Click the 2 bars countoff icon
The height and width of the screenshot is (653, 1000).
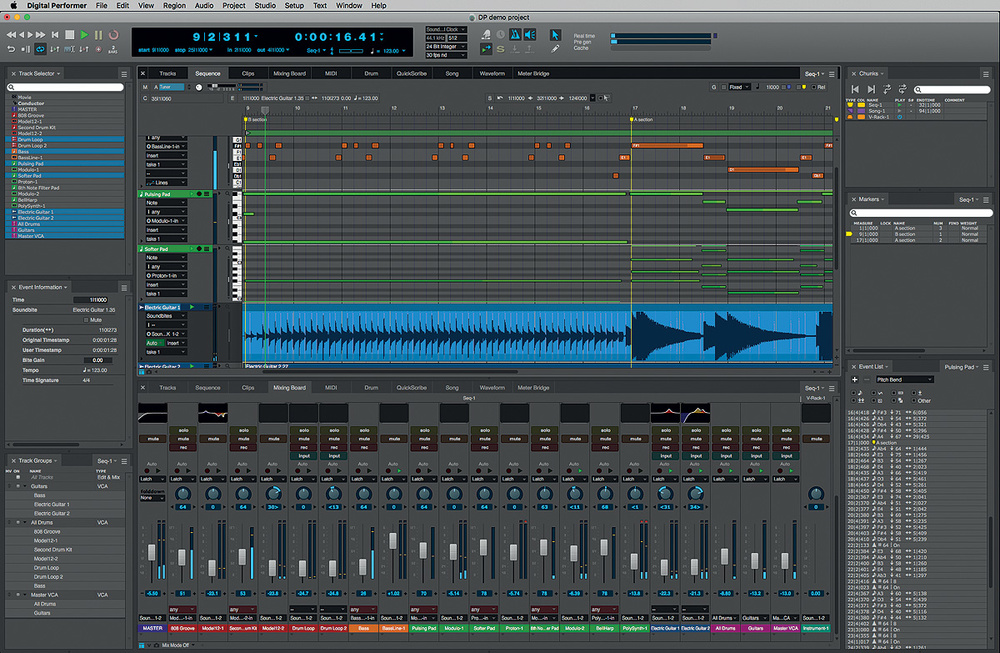(x=114, y=49)
